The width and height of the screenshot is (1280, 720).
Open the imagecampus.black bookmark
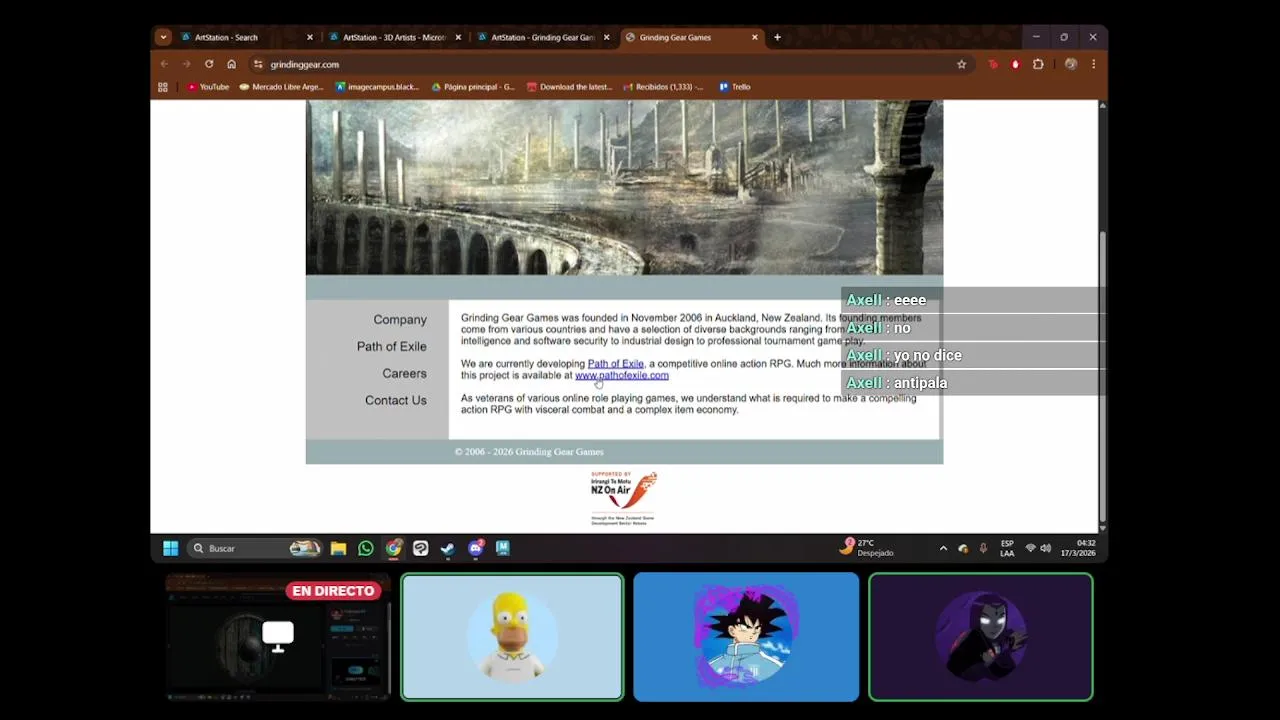click(x=377, y=87)
